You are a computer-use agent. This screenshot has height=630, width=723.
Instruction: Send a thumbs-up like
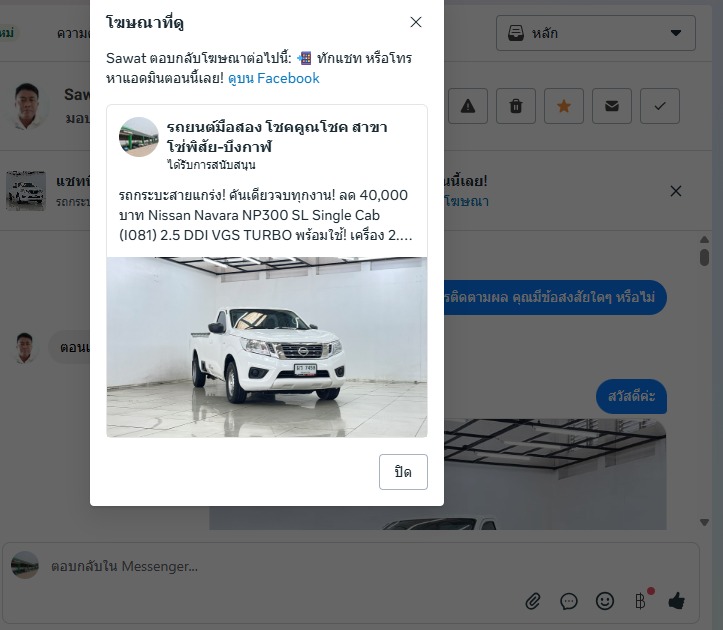coord(676,601)
